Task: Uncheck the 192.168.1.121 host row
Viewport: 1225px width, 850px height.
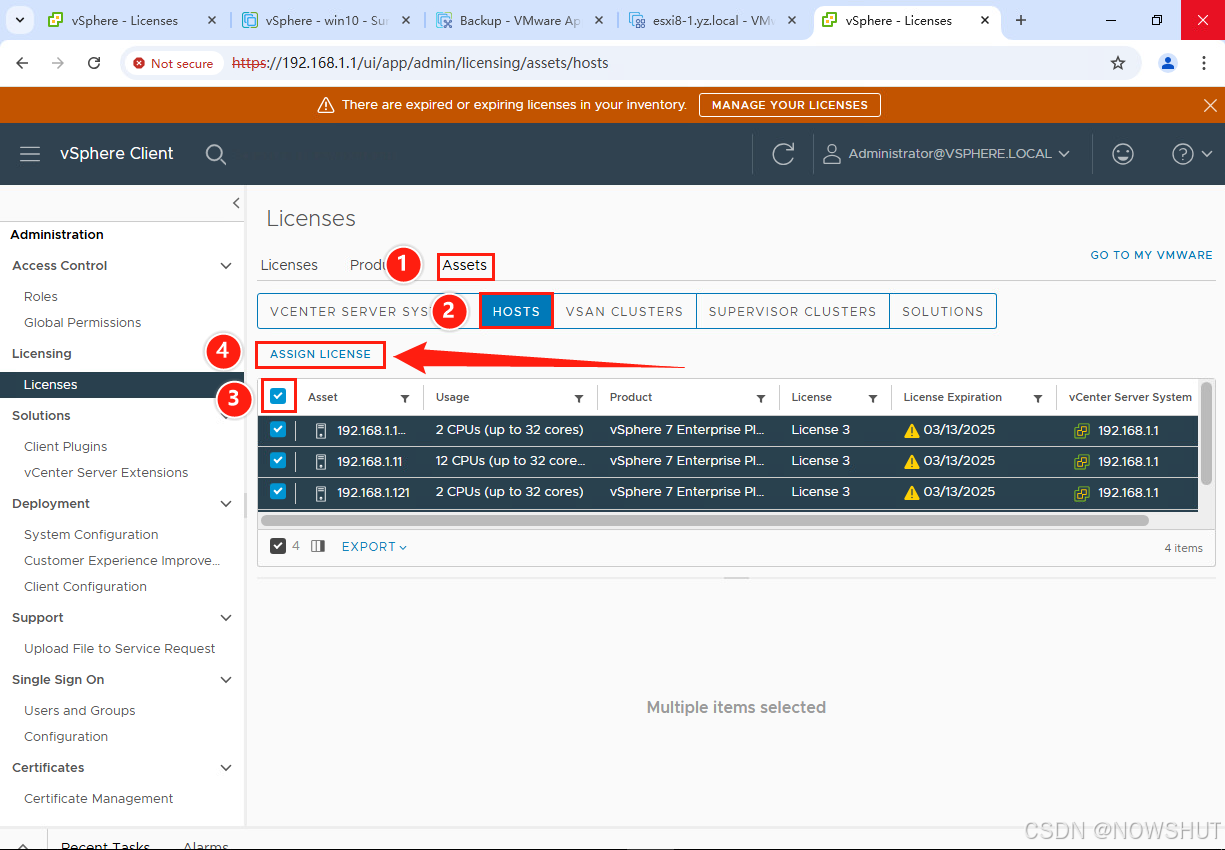Action: point(278,492)
